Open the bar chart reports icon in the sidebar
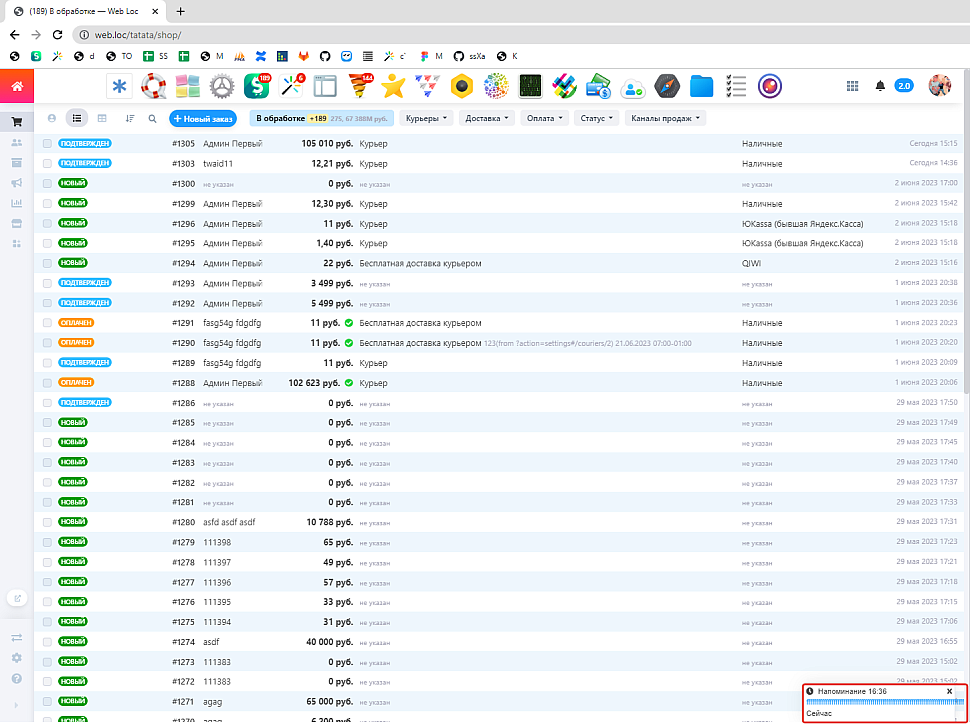This screenshot has height=724, width=970. (16, 203)
